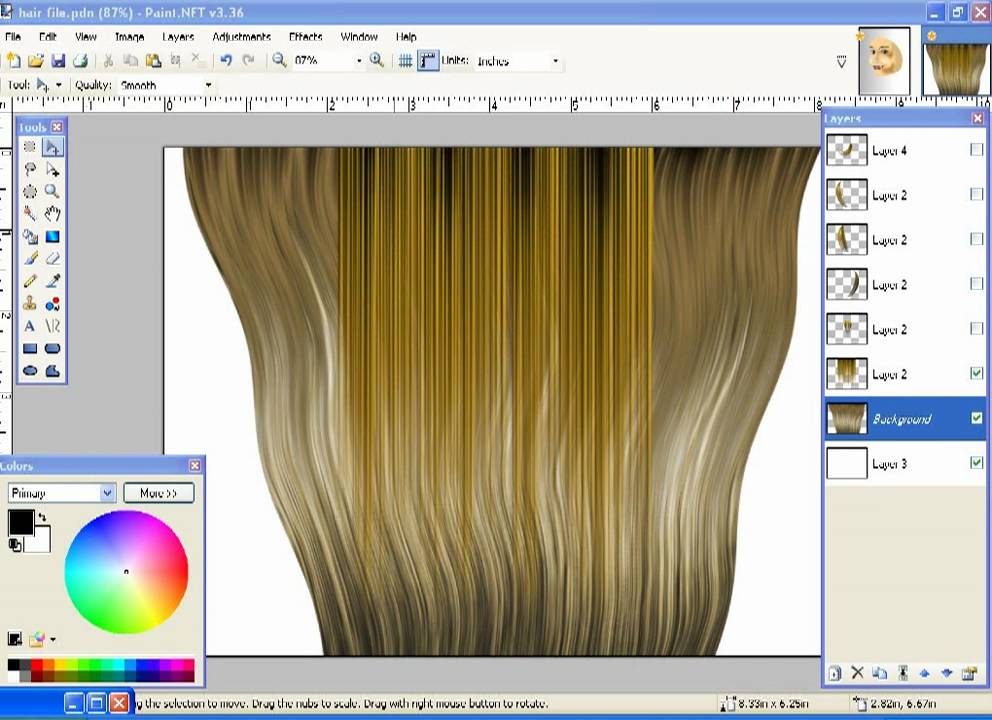The height and width of the screenshot is (720, 992).
Task: Open the image list dropdown arrow
Action: 841,62
